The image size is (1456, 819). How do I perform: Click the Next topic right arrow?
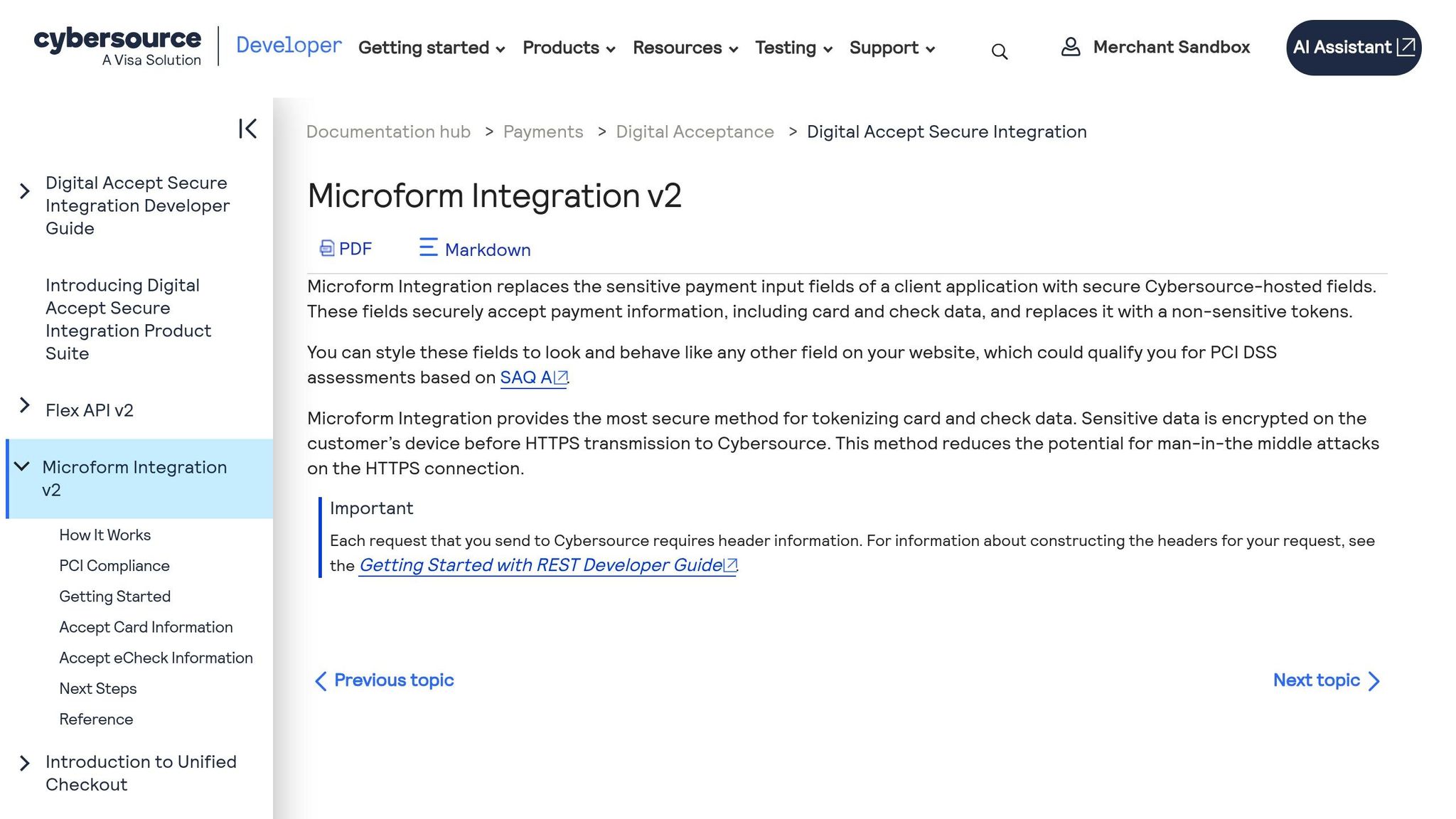pos(1374,681)
